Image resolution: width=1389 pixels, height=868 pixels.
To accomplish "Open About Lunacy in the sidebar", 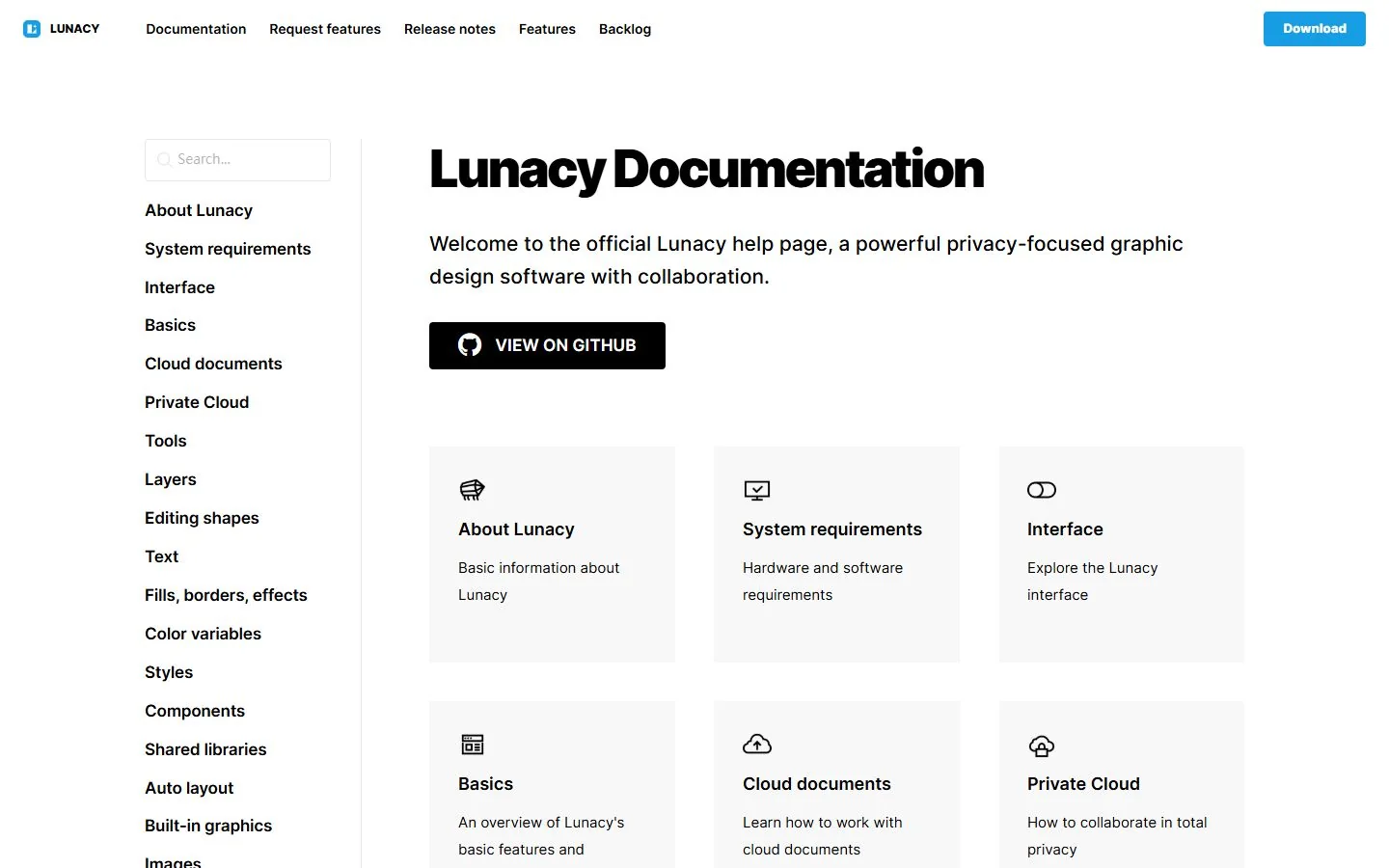I will point(199,210).
